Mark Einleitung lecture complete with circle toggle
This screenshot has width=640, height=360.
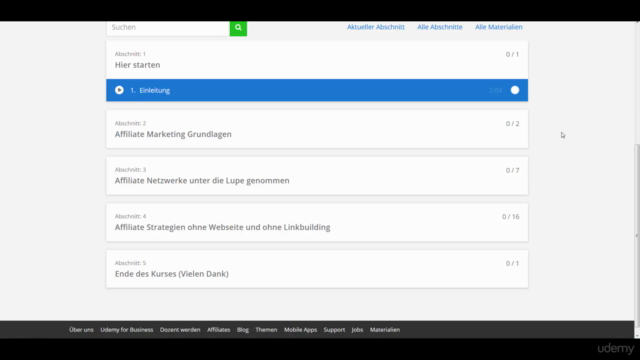515,90
